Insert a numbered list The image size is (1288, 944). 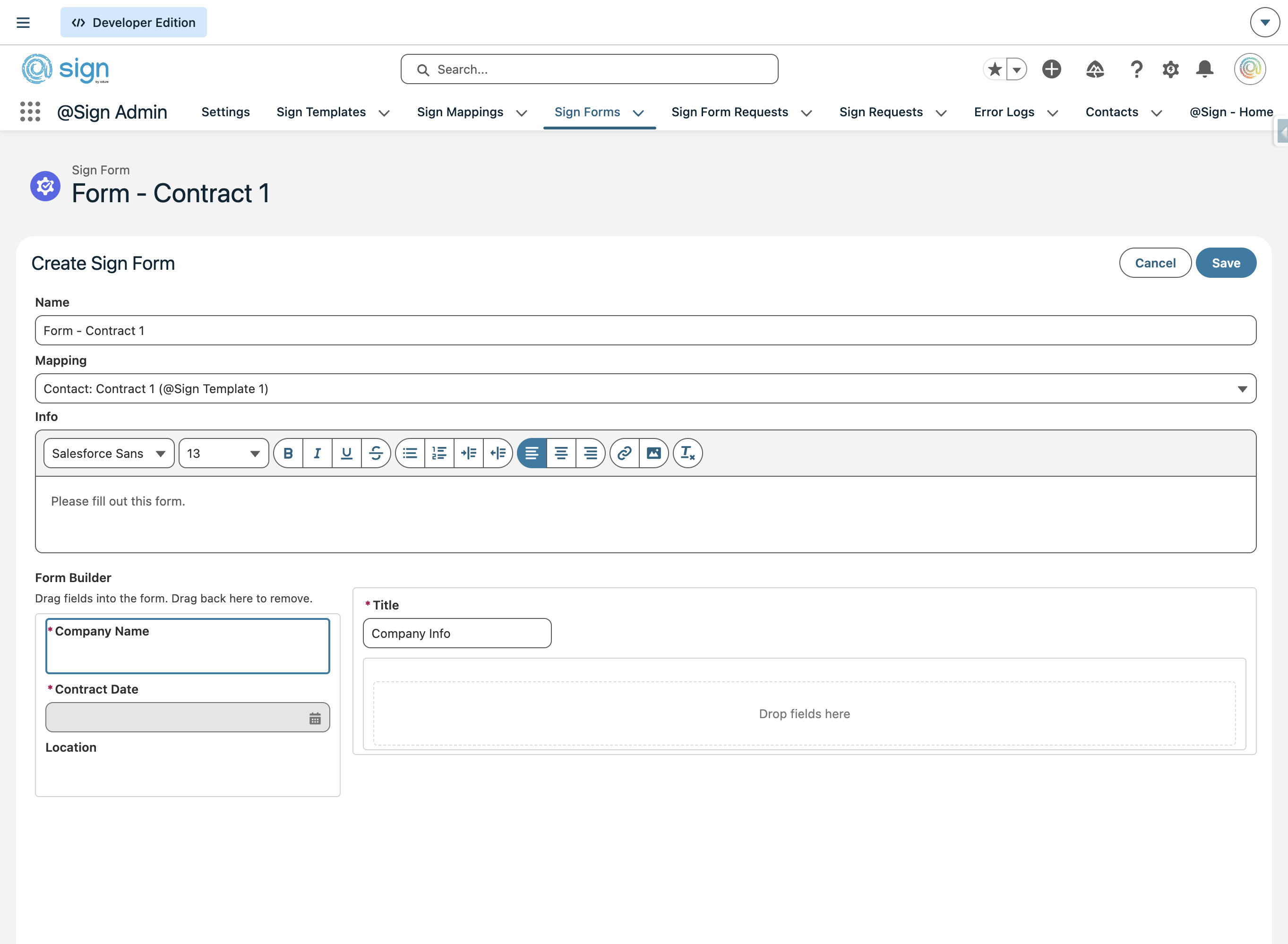[439, 453]
